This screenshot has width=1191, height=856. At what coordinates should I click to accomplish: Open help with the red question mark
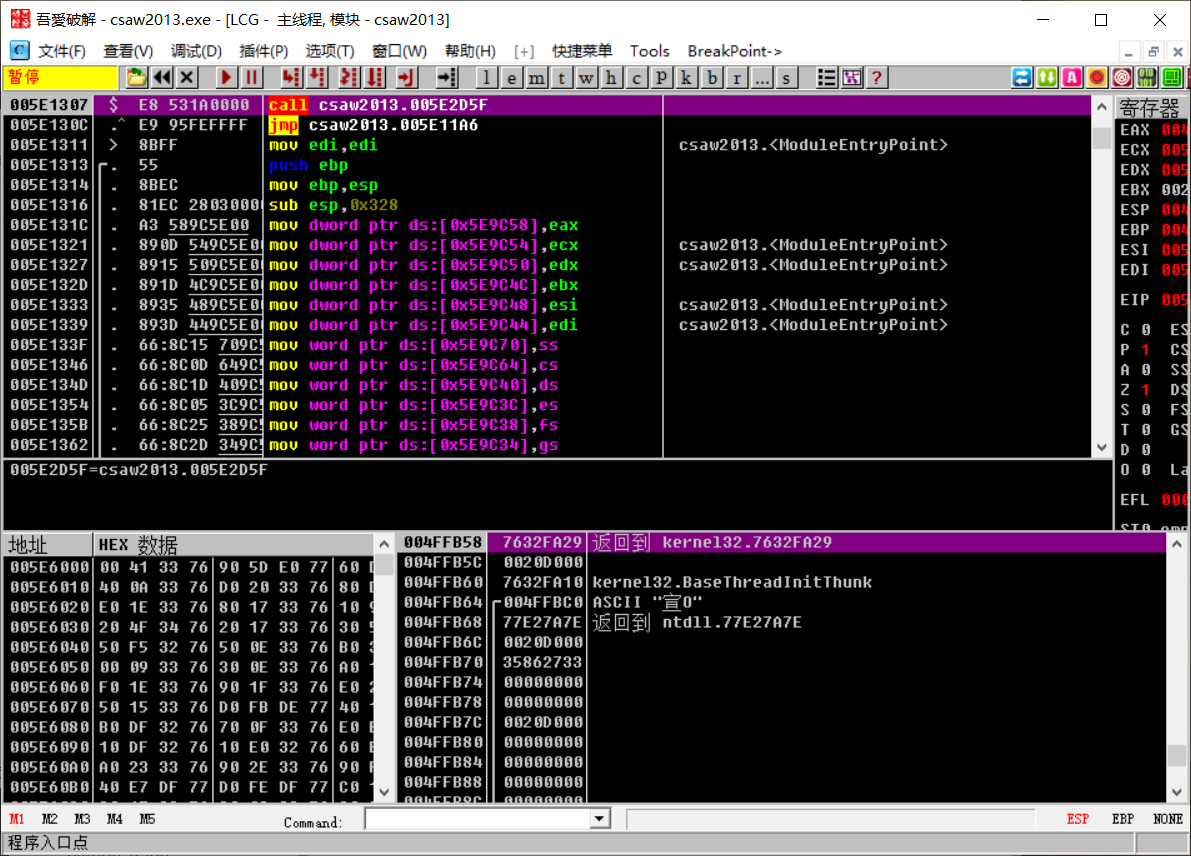pyautogui.click(x=877, y=77)
